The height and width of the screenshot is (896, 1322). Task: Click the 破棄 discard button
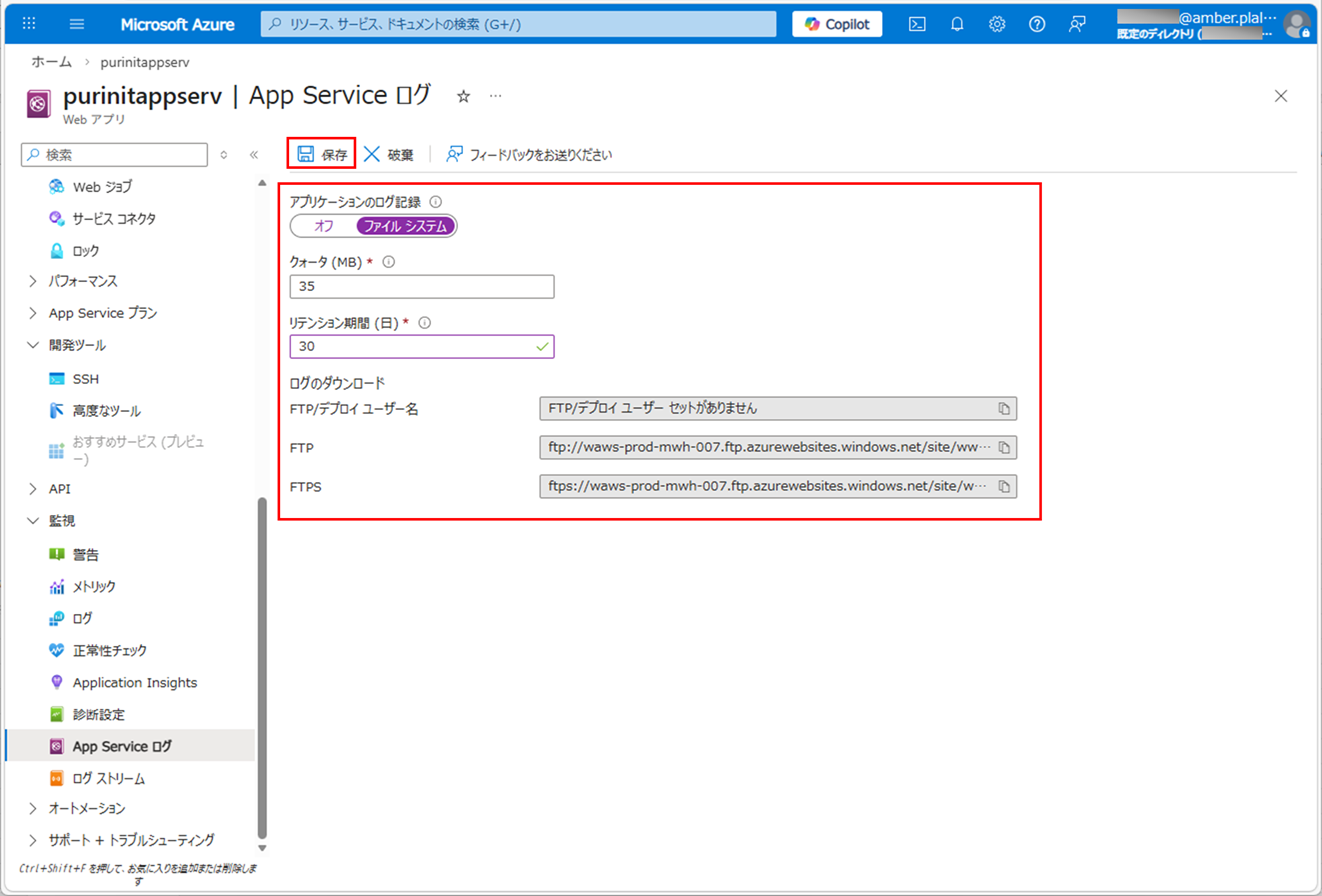coord(388,154)
